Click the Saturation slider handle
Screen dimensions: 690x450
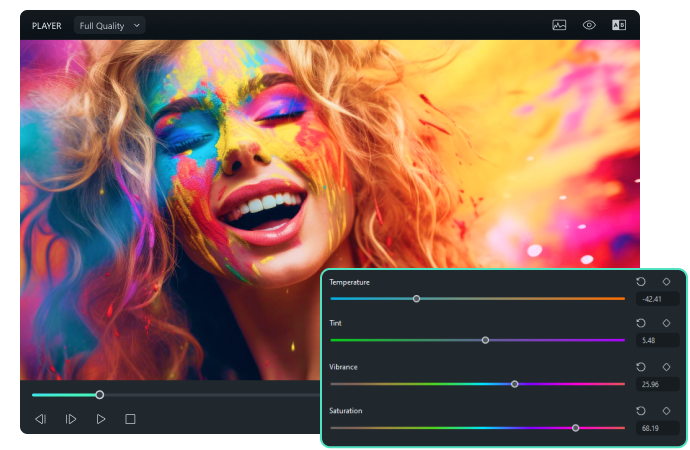[575, 428]
